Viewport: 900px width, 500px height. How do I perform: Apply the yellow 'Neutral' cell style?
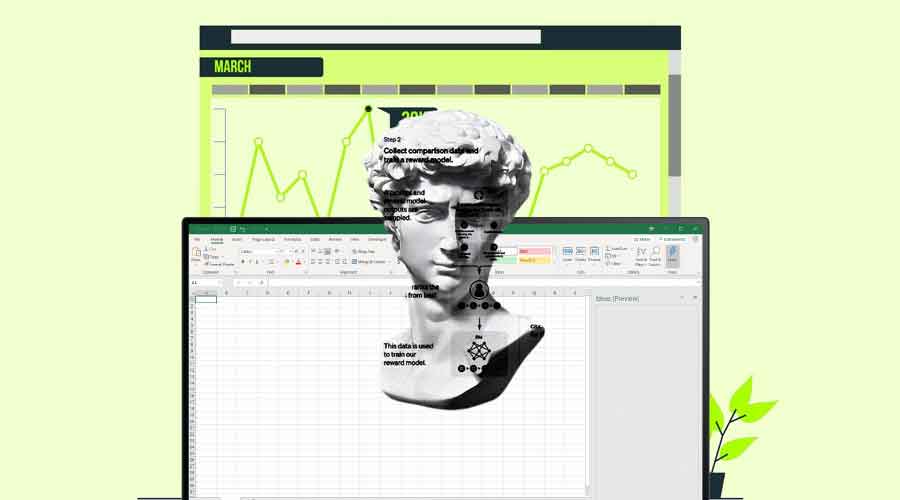click(534, 260)
